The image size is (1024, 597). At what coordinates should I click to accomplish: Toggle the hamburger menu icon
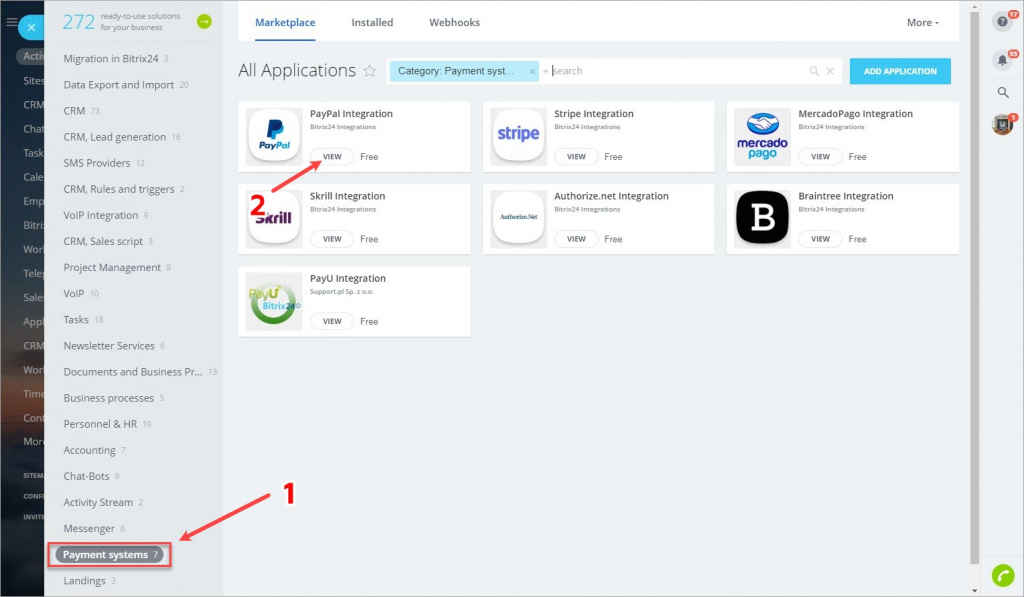[11, 22]
